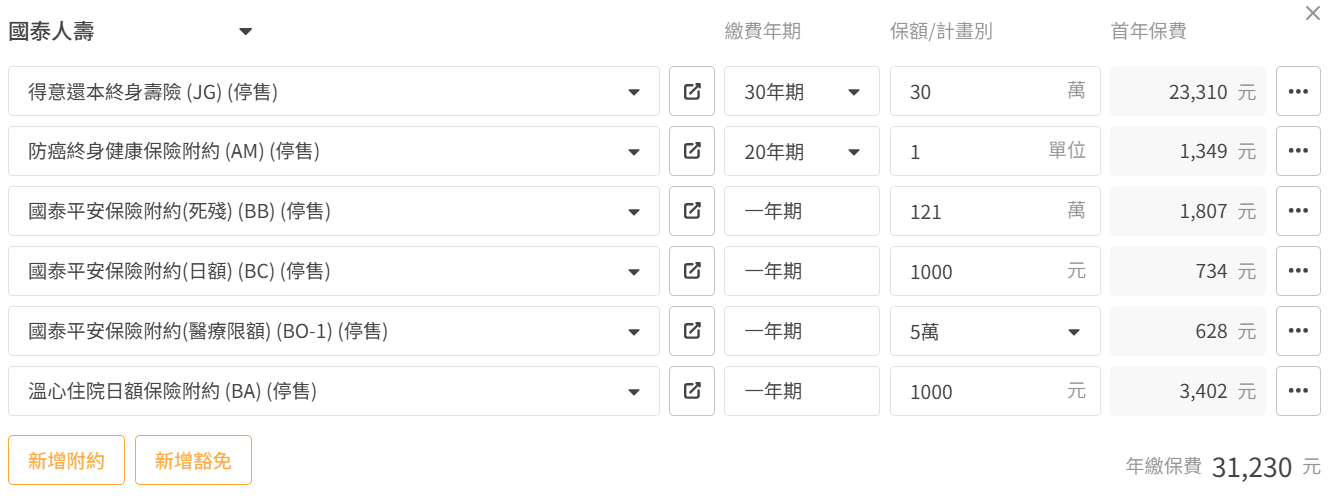Open more options for the 23,310 元 row
The image size is (1331, 502).
point(1298,92)
